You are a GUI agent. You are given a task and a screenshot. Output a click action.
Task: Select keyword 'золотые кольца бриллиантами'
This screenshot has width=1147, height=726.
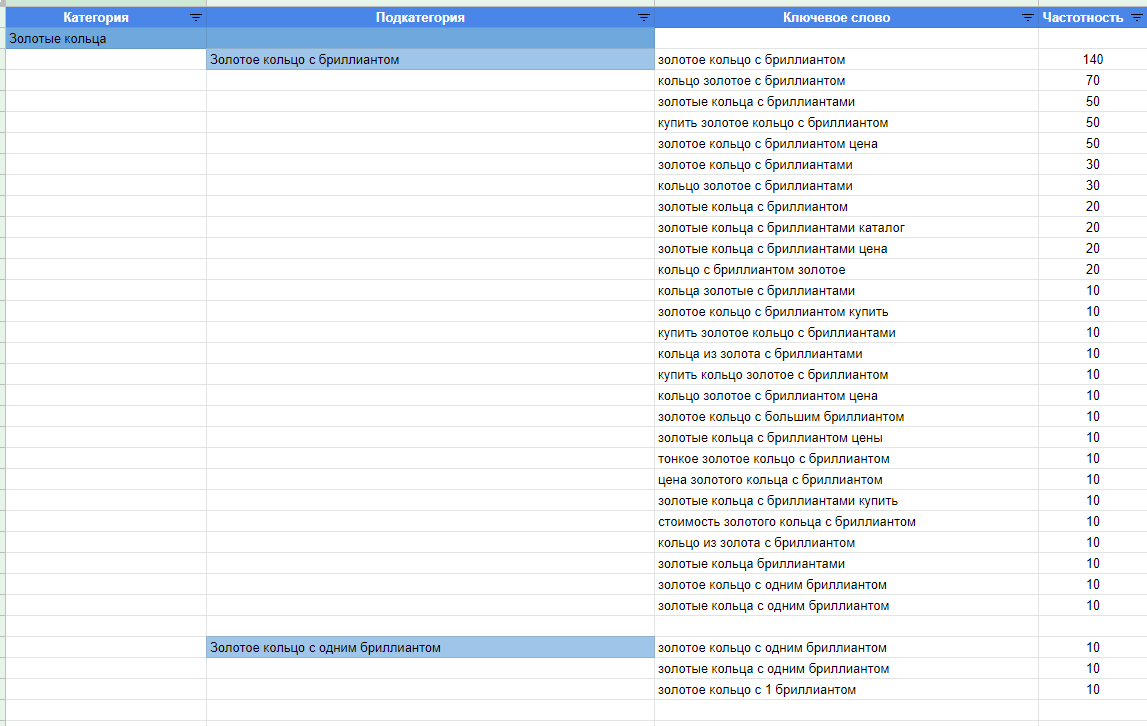751,564
